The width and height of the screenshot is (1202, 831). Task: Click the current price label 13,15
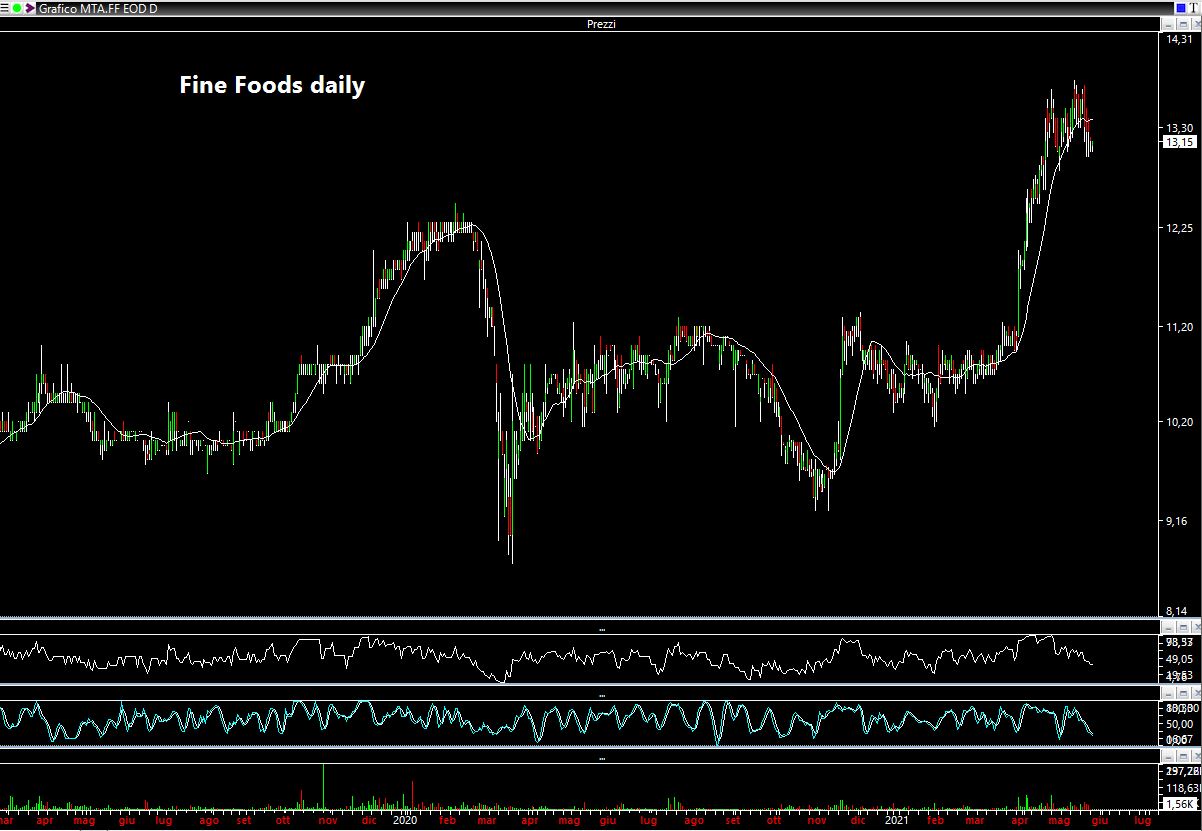pyautogui.click(x=1180, y=142)
